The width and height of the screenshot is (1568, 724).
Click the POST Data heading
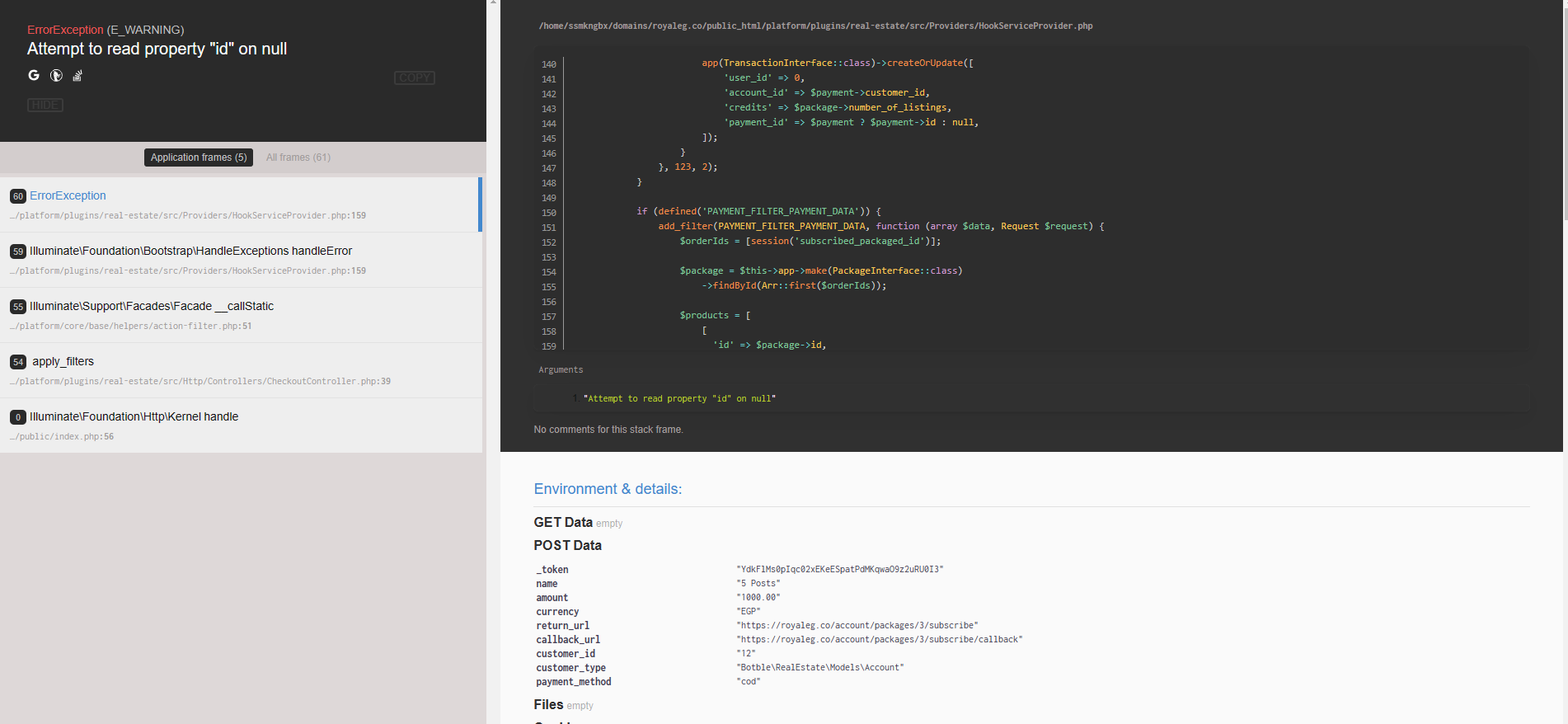(x=567, y=545)
